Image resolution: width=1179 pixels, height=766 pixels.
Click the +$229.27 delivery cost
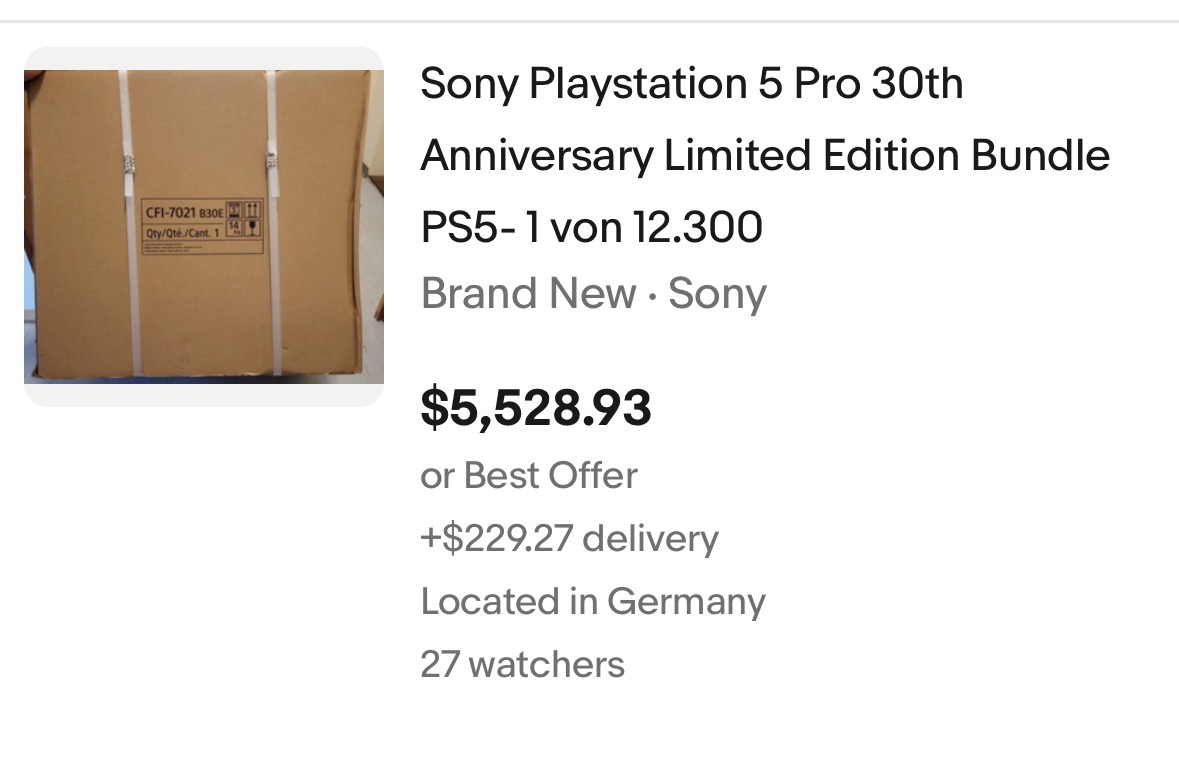tap(569, 539)
